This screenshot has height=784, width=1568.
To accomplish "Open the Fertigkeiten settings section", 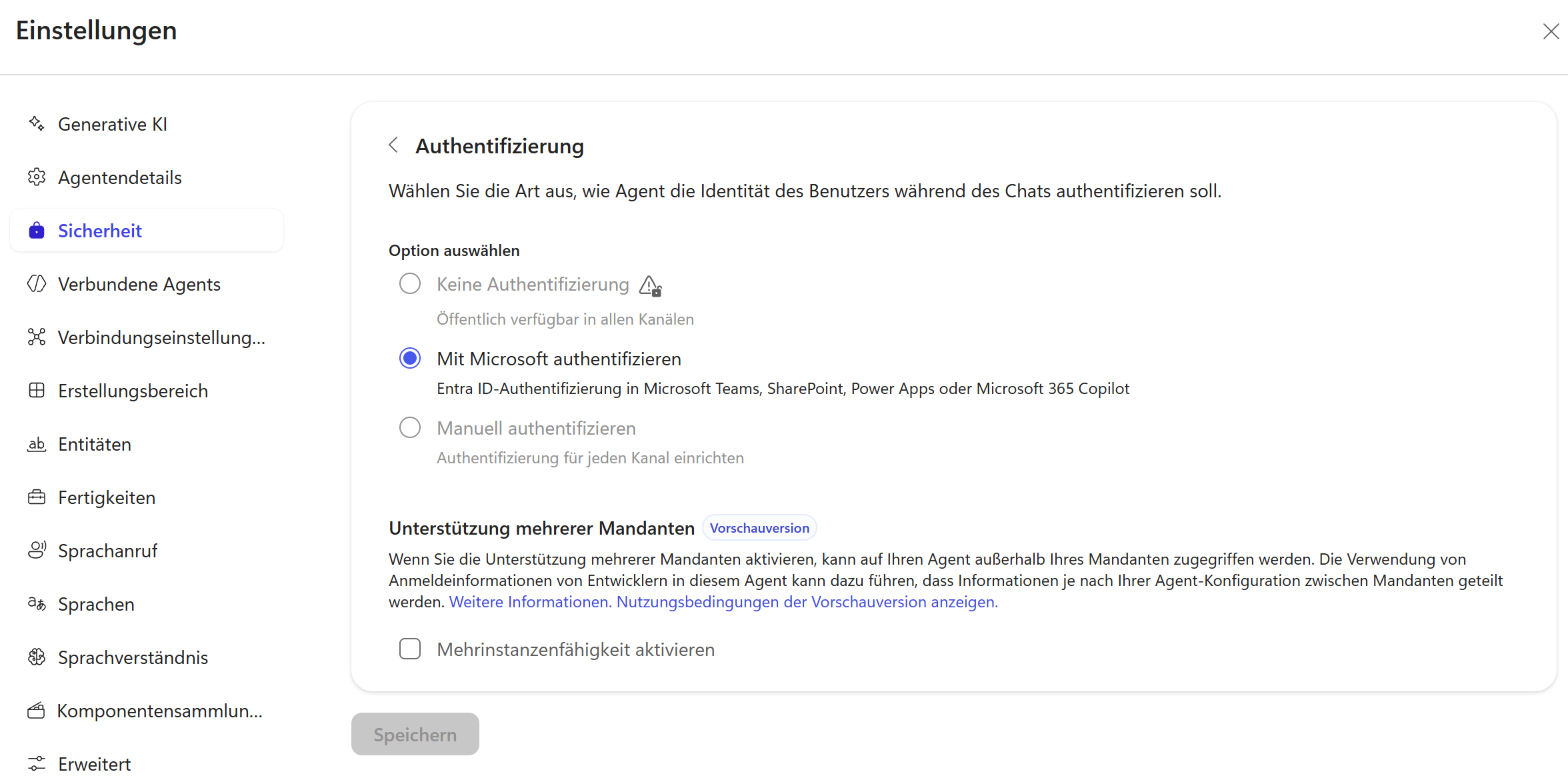I will 146,497.
